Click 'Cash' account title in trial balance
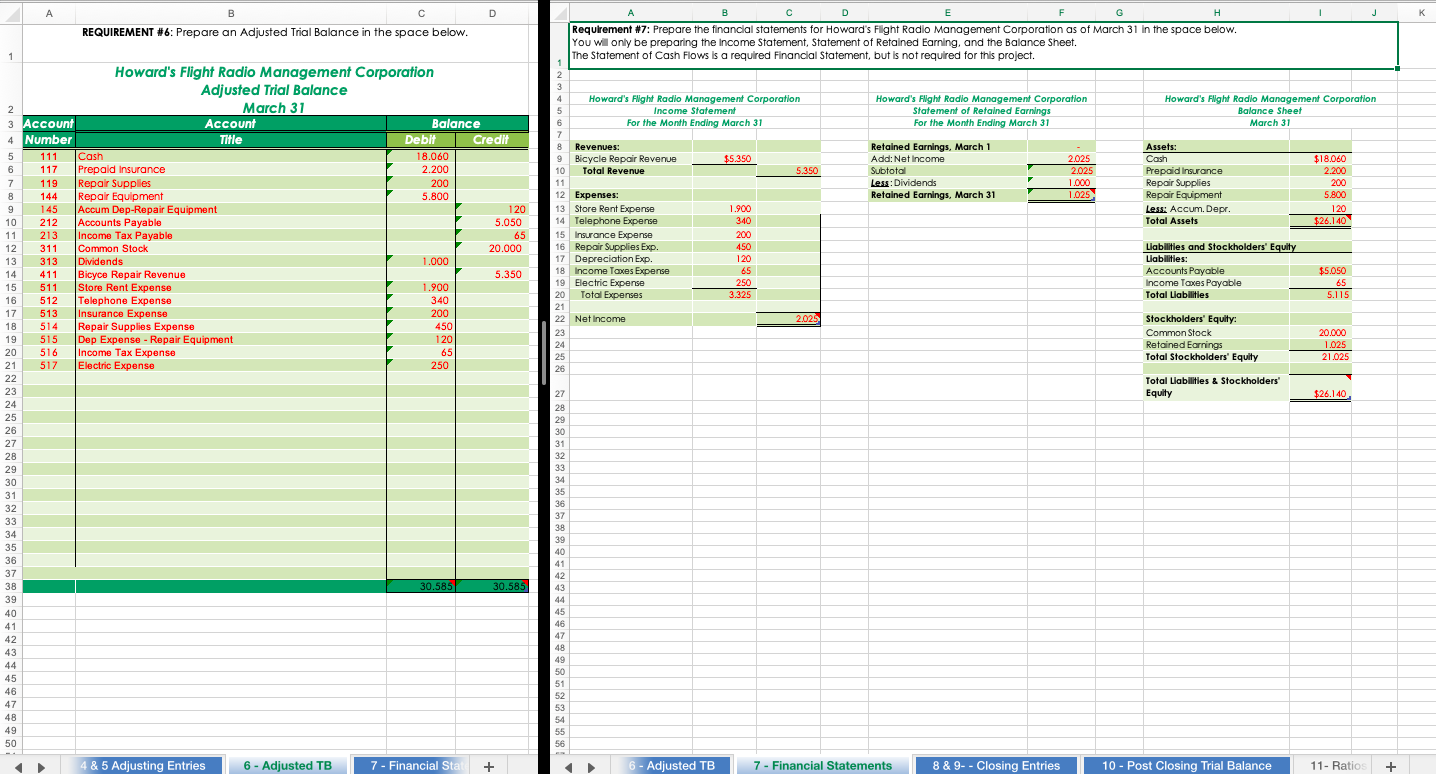The image size is (1436, 774). [x=230, y=157]
